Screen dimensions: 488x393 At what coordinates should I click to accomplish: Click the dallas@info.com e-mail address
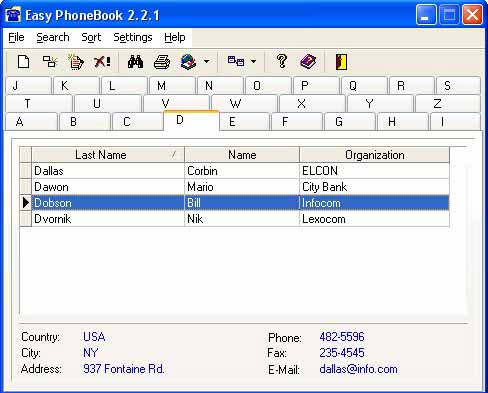[358, 369]
